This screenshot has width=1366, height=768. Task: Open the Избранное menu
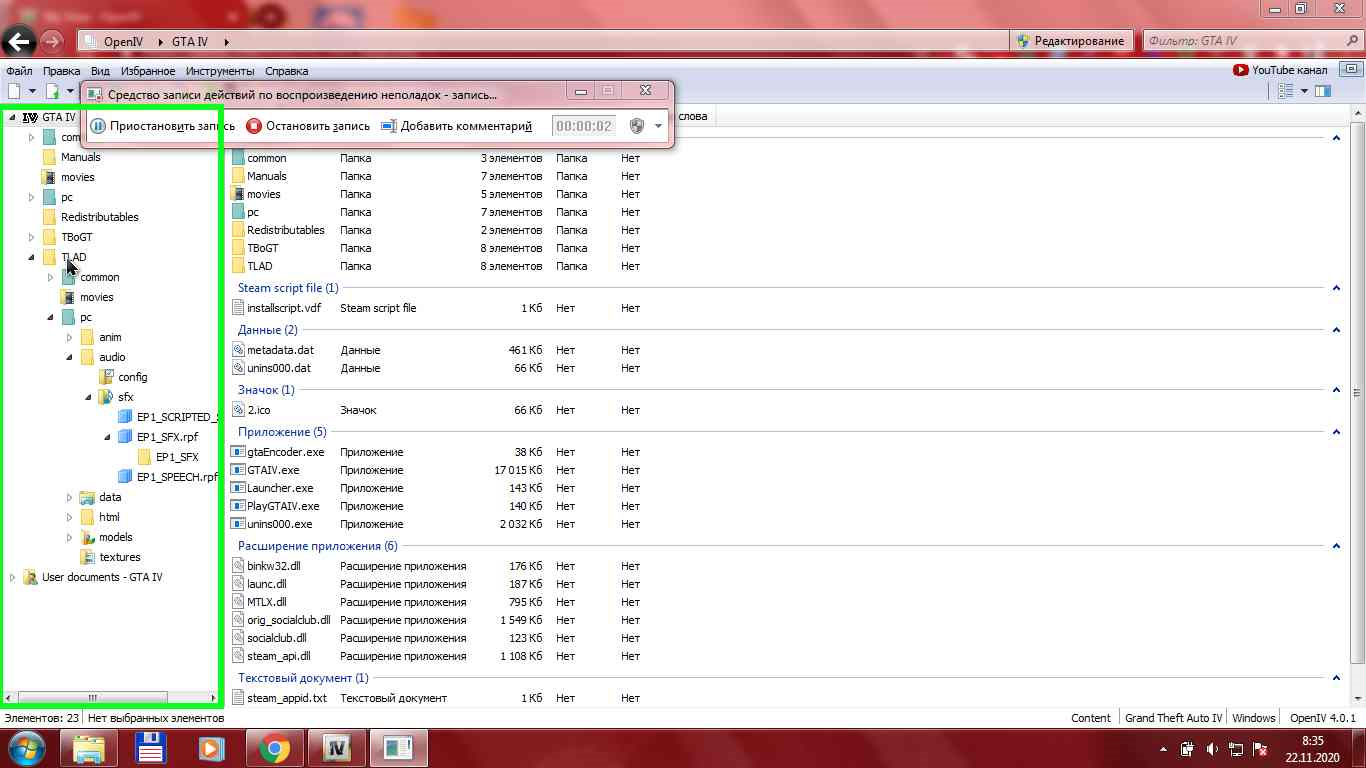click(x=147, y=71)
